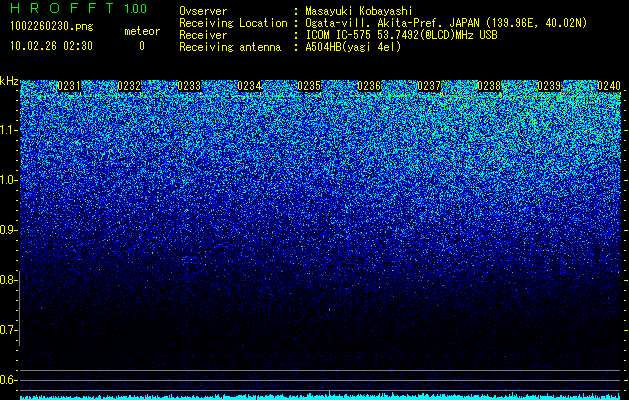Image resolution: width=629 pixels, height=400 pixels.
Task: Click the Ogata-vill. Akita-Pref. JAPAN location text
Action: point(446,23)
